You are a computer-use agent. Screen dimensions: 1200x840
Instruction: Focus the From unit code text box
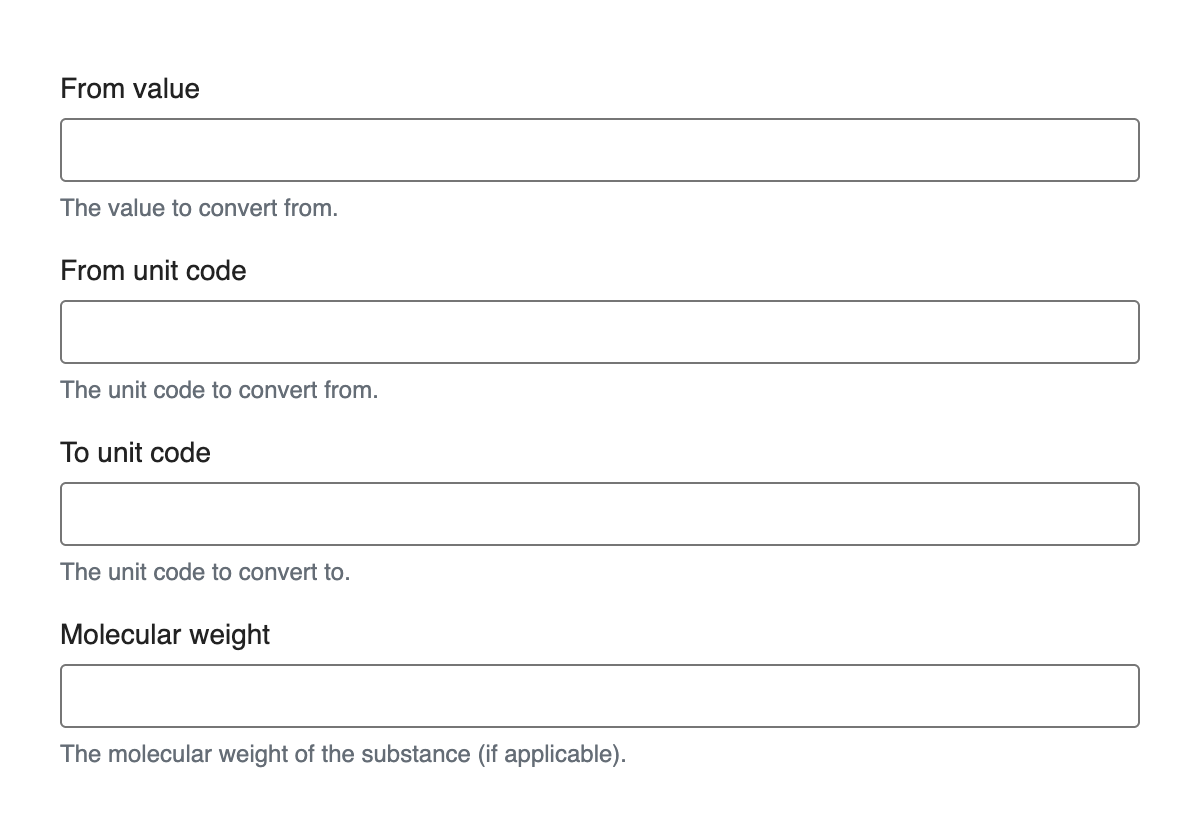coord(600,332)
